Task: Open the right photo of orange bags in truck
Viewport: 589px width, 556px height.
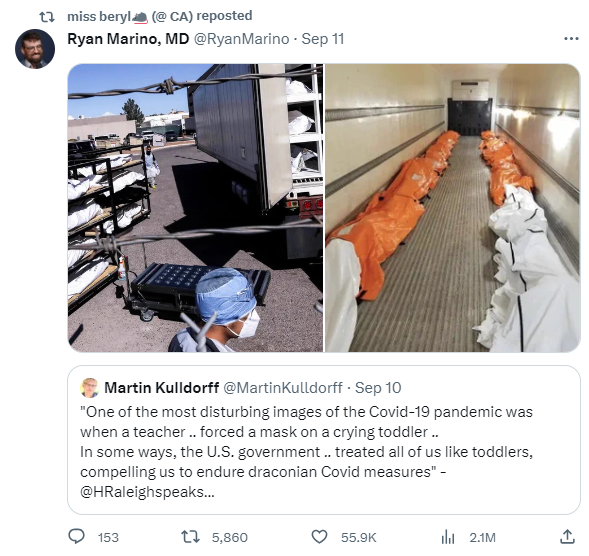Action: point(453,208)
